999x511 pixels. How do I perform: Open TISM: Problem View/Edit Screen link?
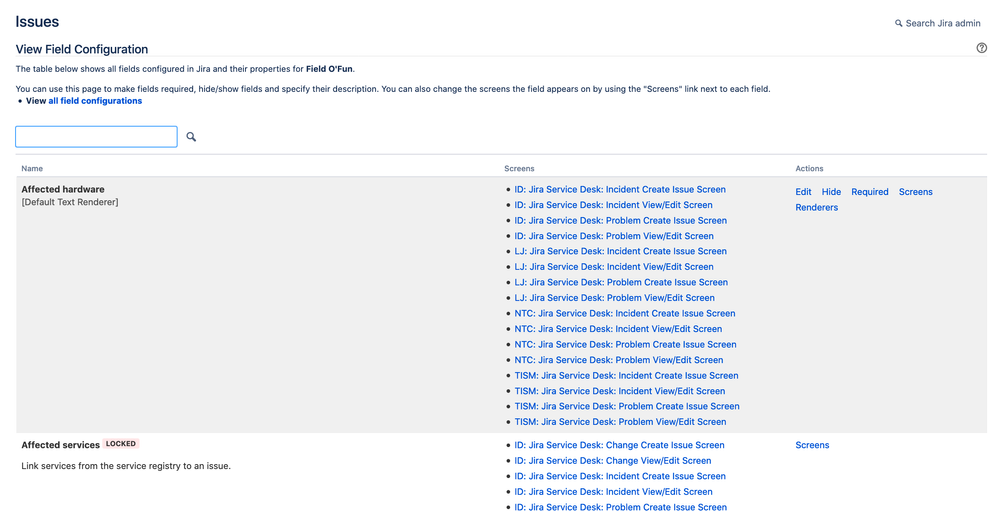(621, 422)
